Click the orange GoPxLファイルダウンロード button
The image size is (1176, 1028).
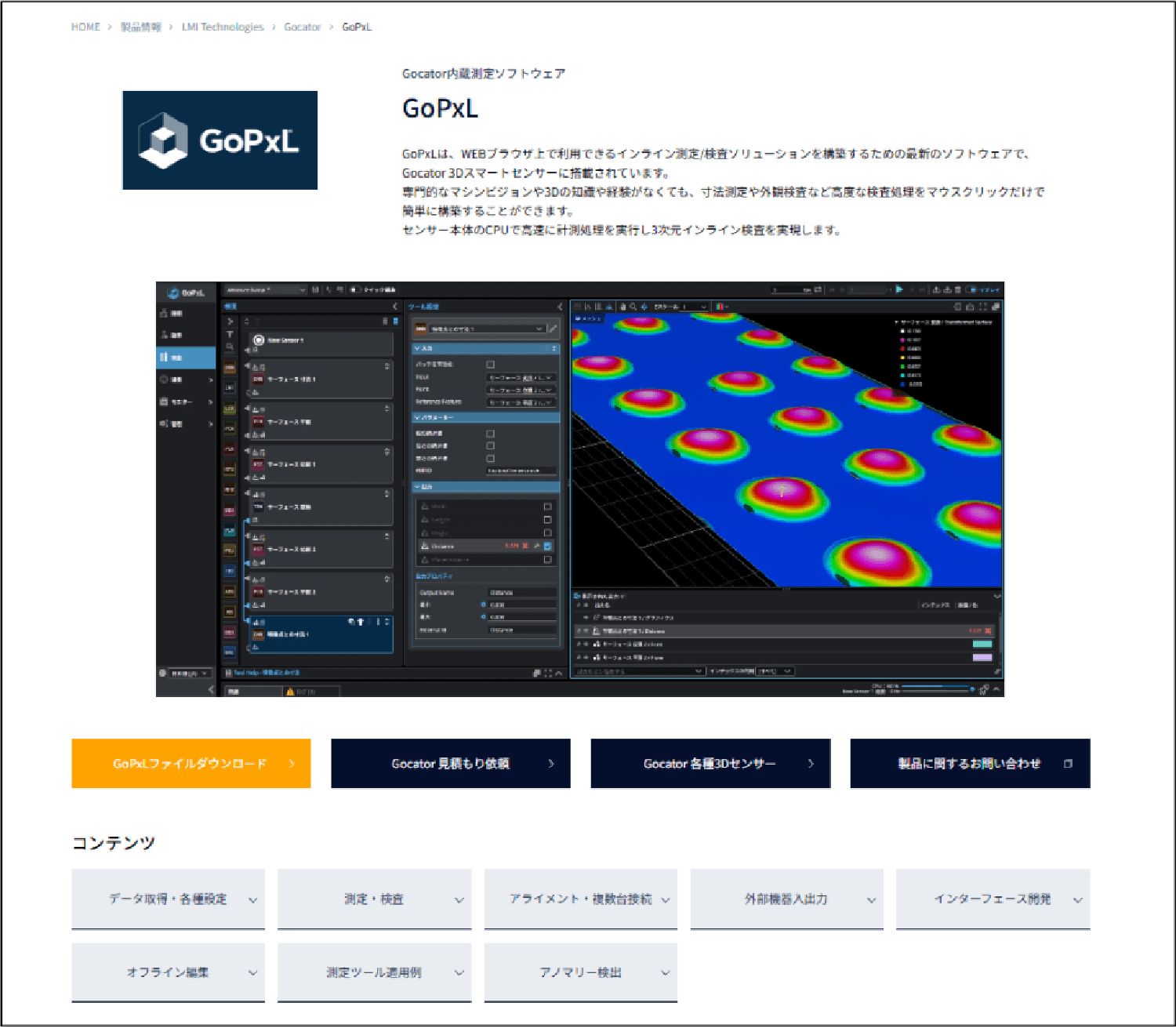click(x=191, y=763)
